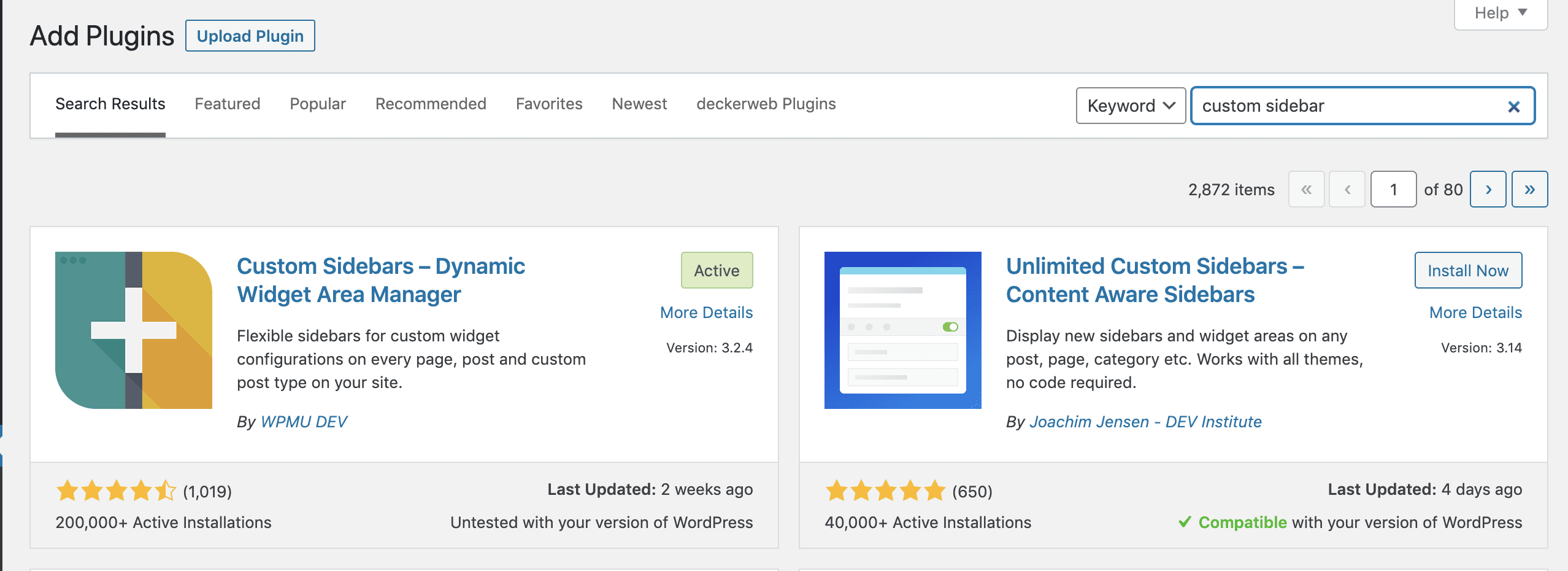
Task: Click the Last Updated: 4 days ago text
Action: tap(1425, 489)
